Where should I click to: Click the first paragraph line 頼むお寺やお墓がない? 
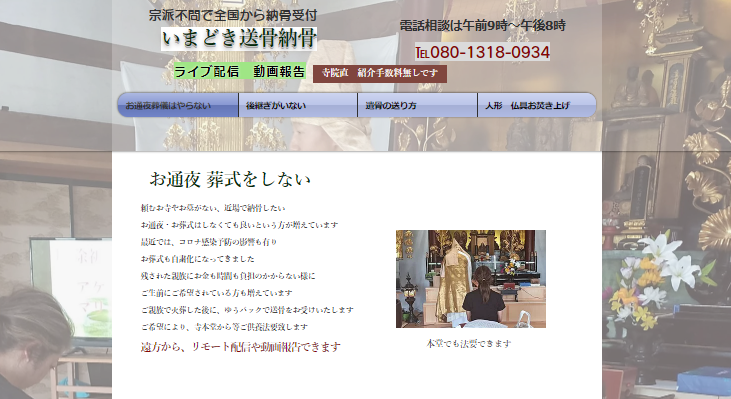(x=213, y=208)
